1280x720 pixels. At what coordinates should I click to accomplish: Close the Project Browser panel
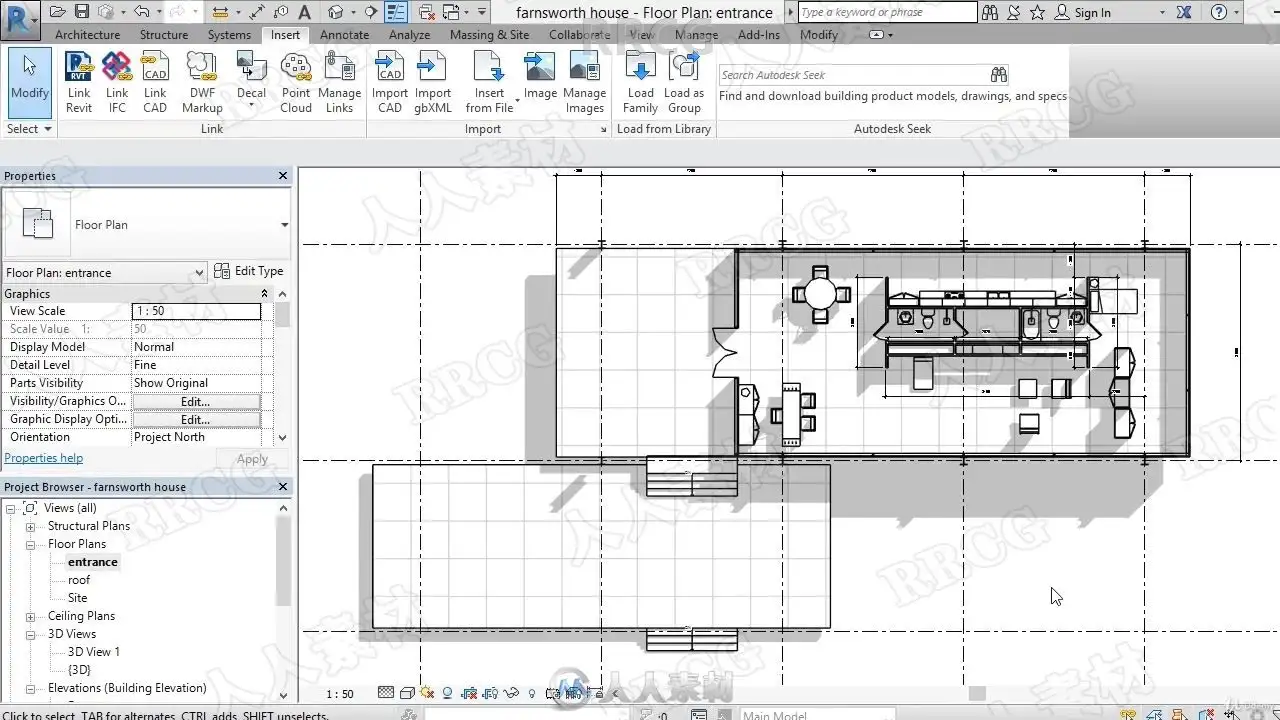(x=283, y=487)
